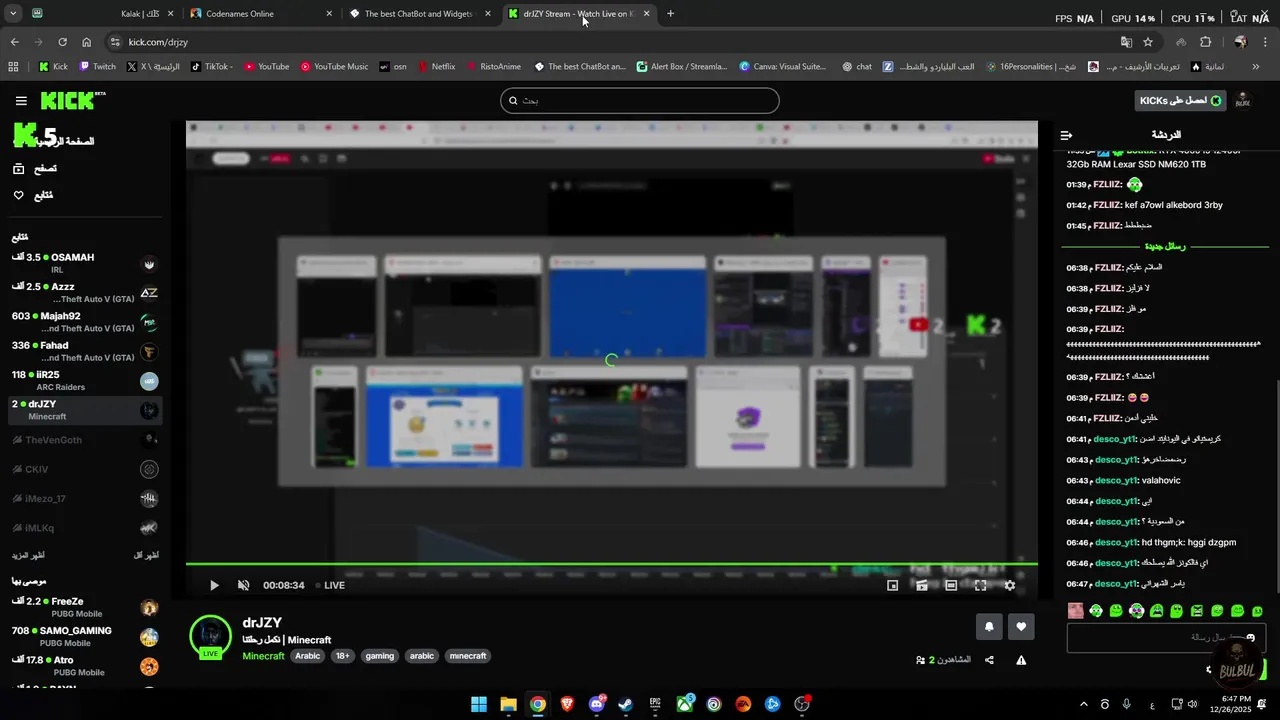Enter fullscreen mode in player
Viewport: 1280px width, 720px height.
pyautogui.click(x=981, y=585)
